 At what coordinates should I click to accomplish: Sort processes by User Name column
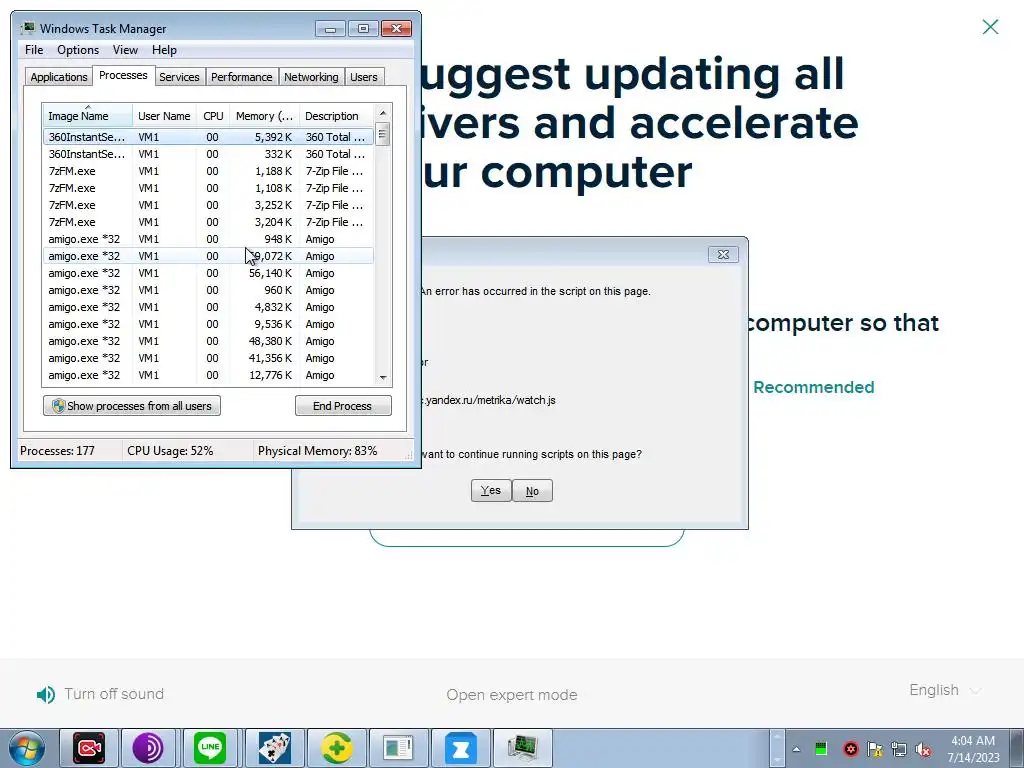pos(164,116)
